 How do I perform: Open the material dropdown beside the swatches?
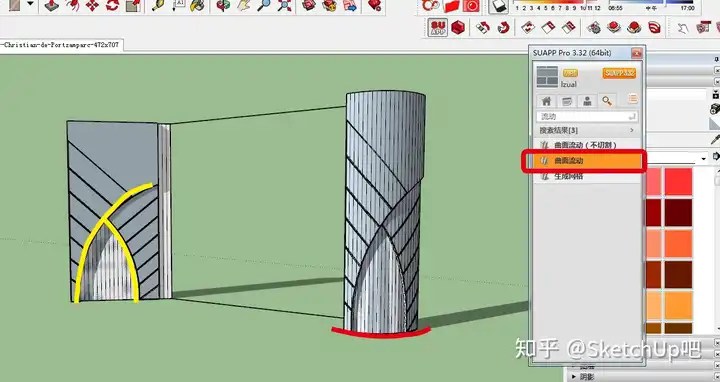[703, 158]
